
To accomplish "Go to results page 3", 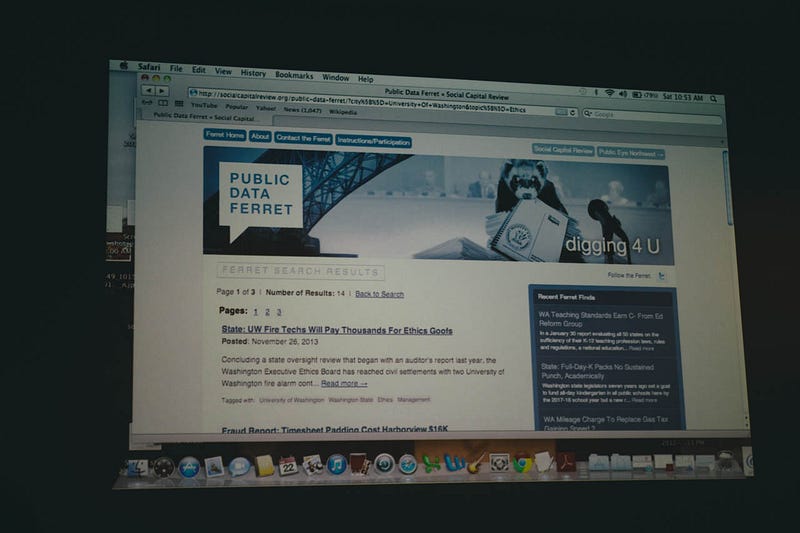I will (279, 312).
